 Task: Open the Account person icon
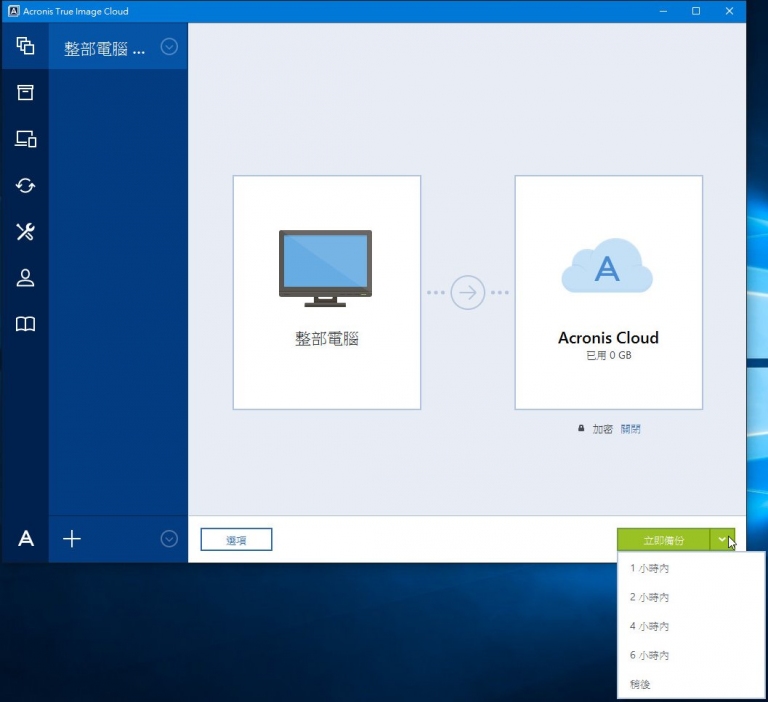[25, 278]
